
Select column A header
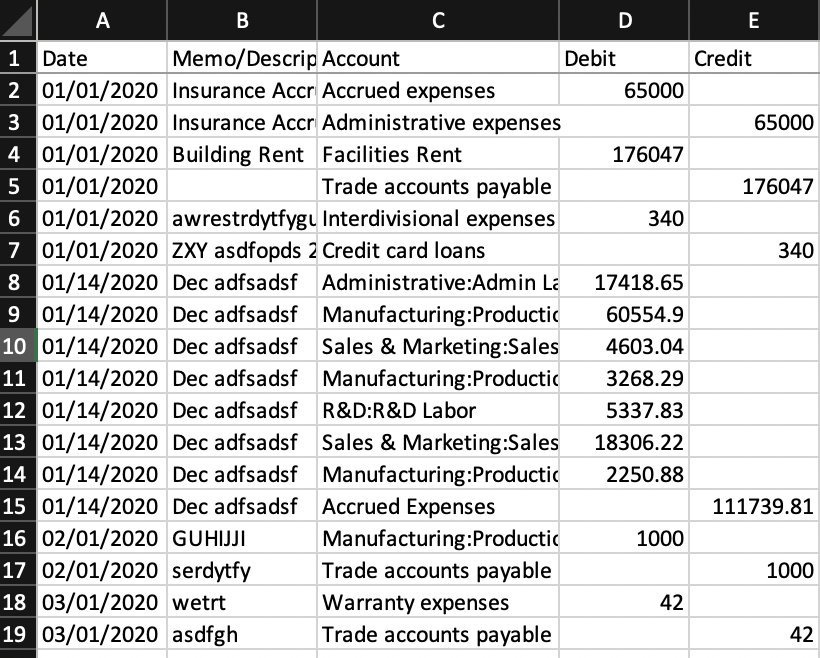pyautogui.click(x=102, y=20)
